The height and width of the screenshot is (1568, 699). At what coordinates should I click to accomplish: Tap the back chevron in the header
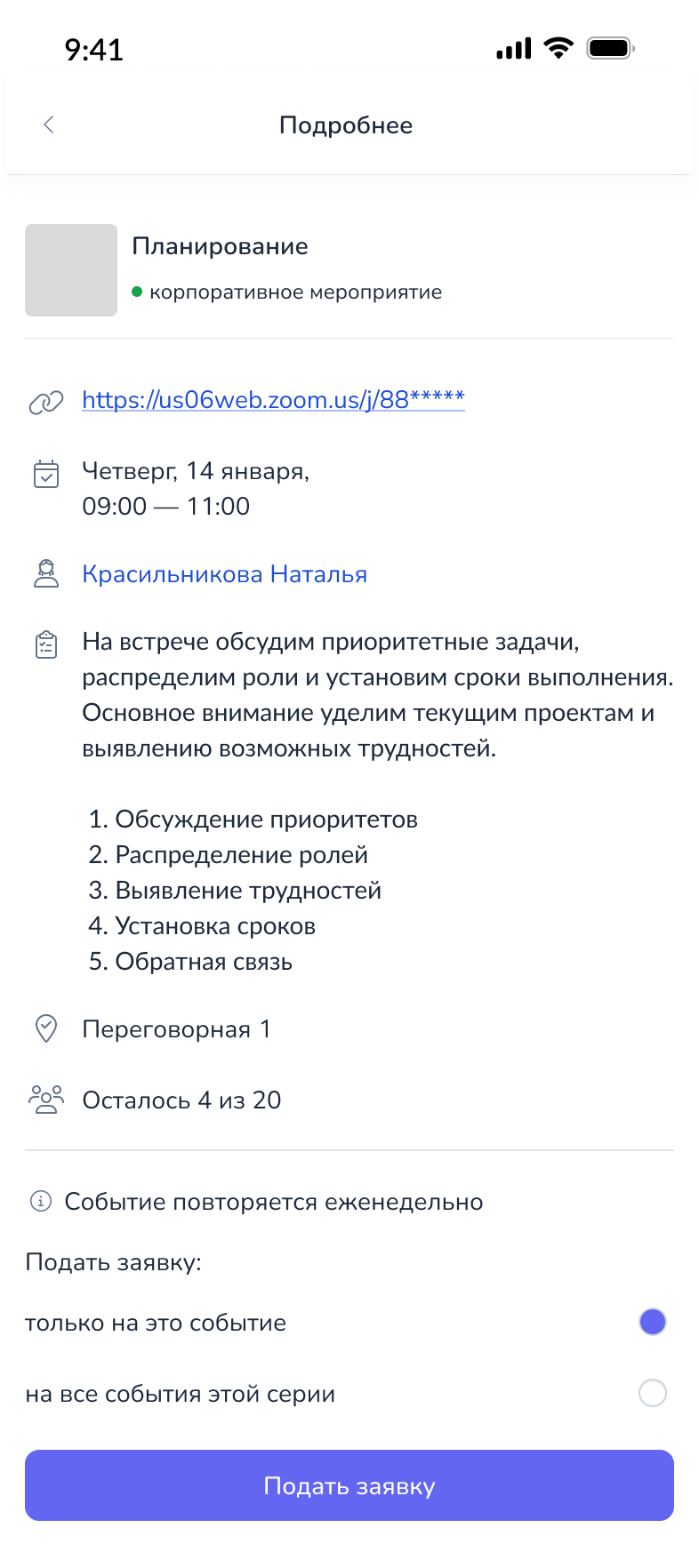(x=48, y=124)
